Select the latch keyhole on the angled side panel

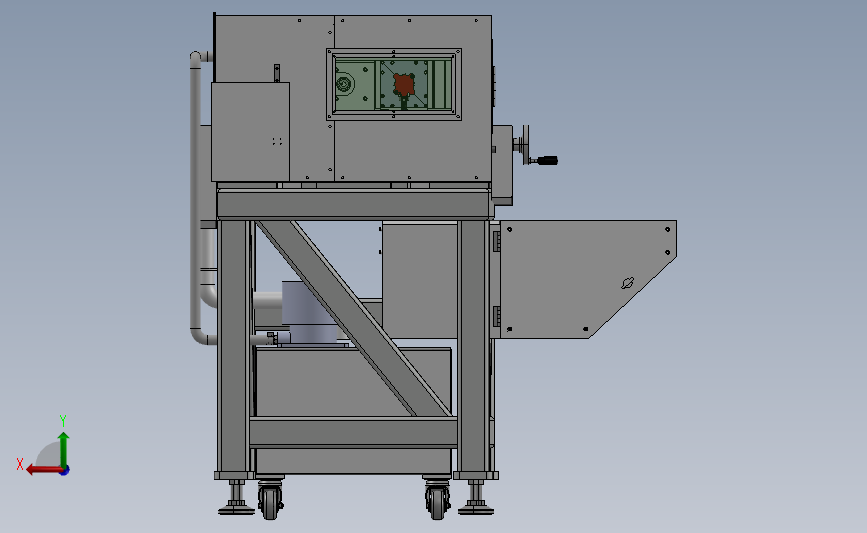[627, 283]
